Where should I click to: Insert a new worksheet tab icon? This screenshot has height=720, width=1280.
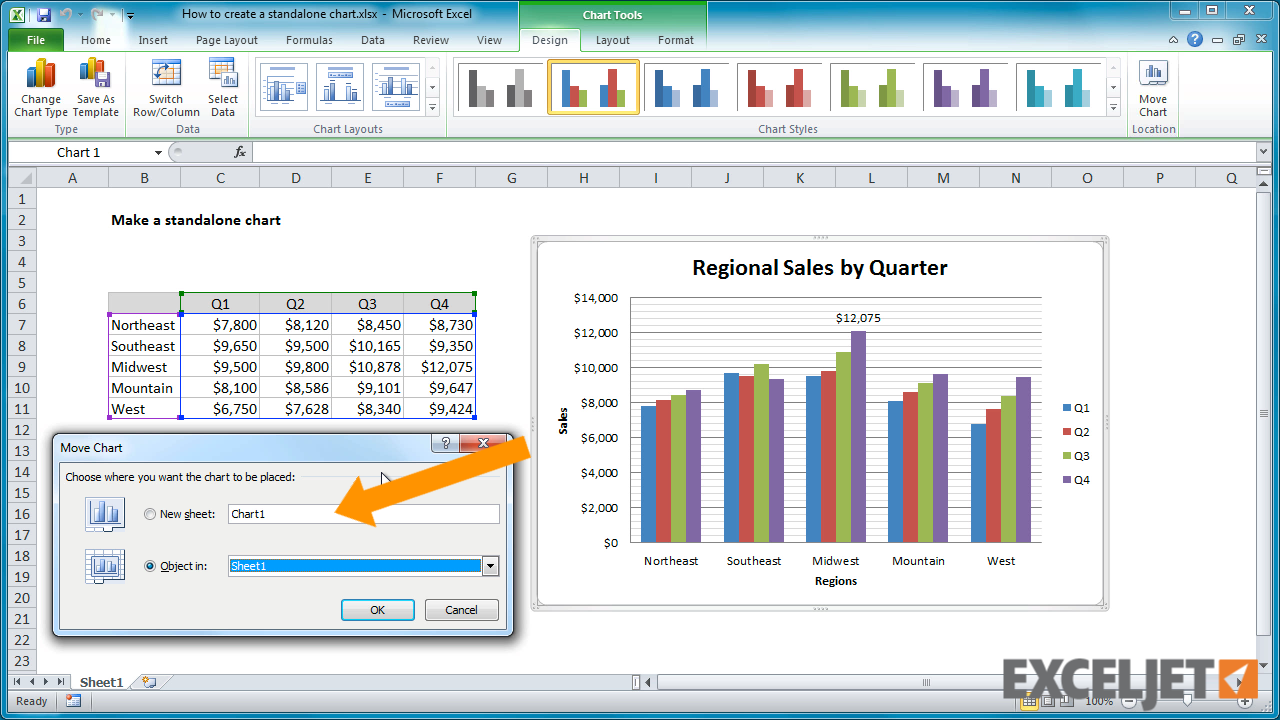click(149, 682)
